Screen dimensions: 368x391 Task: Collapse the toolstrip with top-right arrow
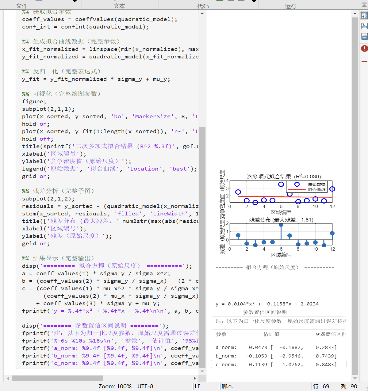pyautogui.click(x=364, y=5)
